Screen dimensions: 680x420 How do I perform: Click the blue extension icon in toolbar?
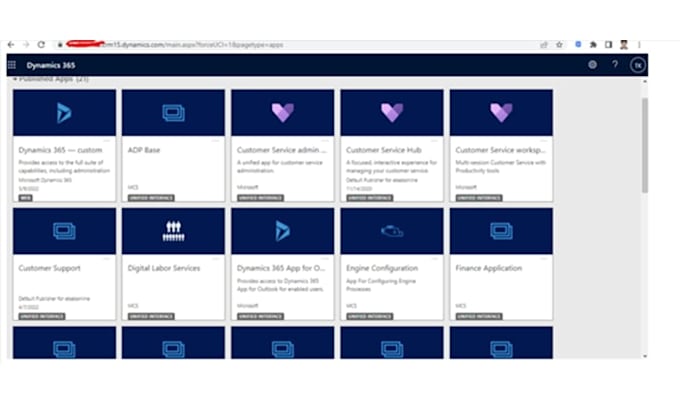coord(578,44)
